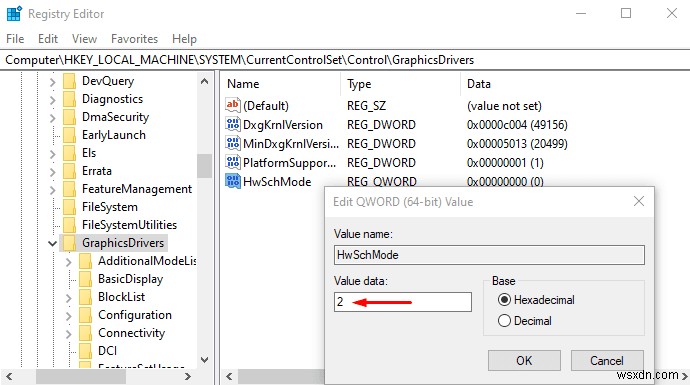
Task: Open the File menu
Action: 15,39
